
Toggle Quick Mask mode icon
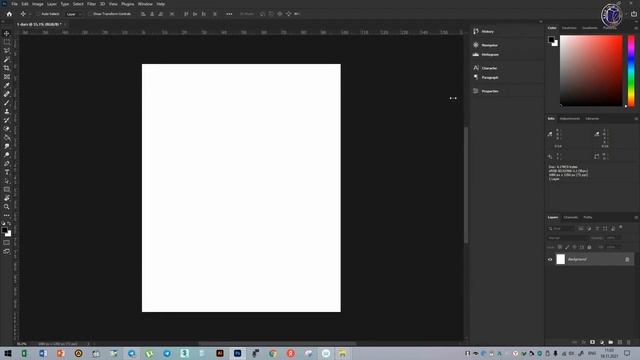(7, 242)
